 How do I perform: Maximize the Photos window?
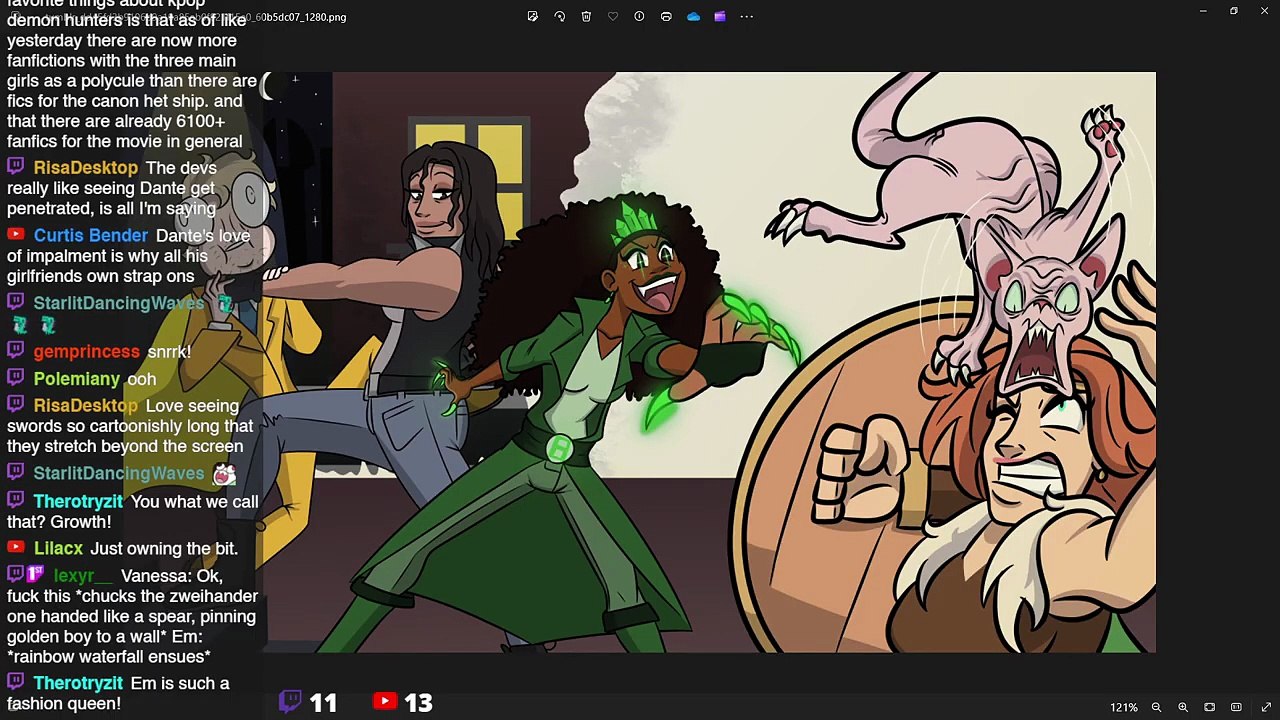pyautogui.click(x=1234, y=11)
